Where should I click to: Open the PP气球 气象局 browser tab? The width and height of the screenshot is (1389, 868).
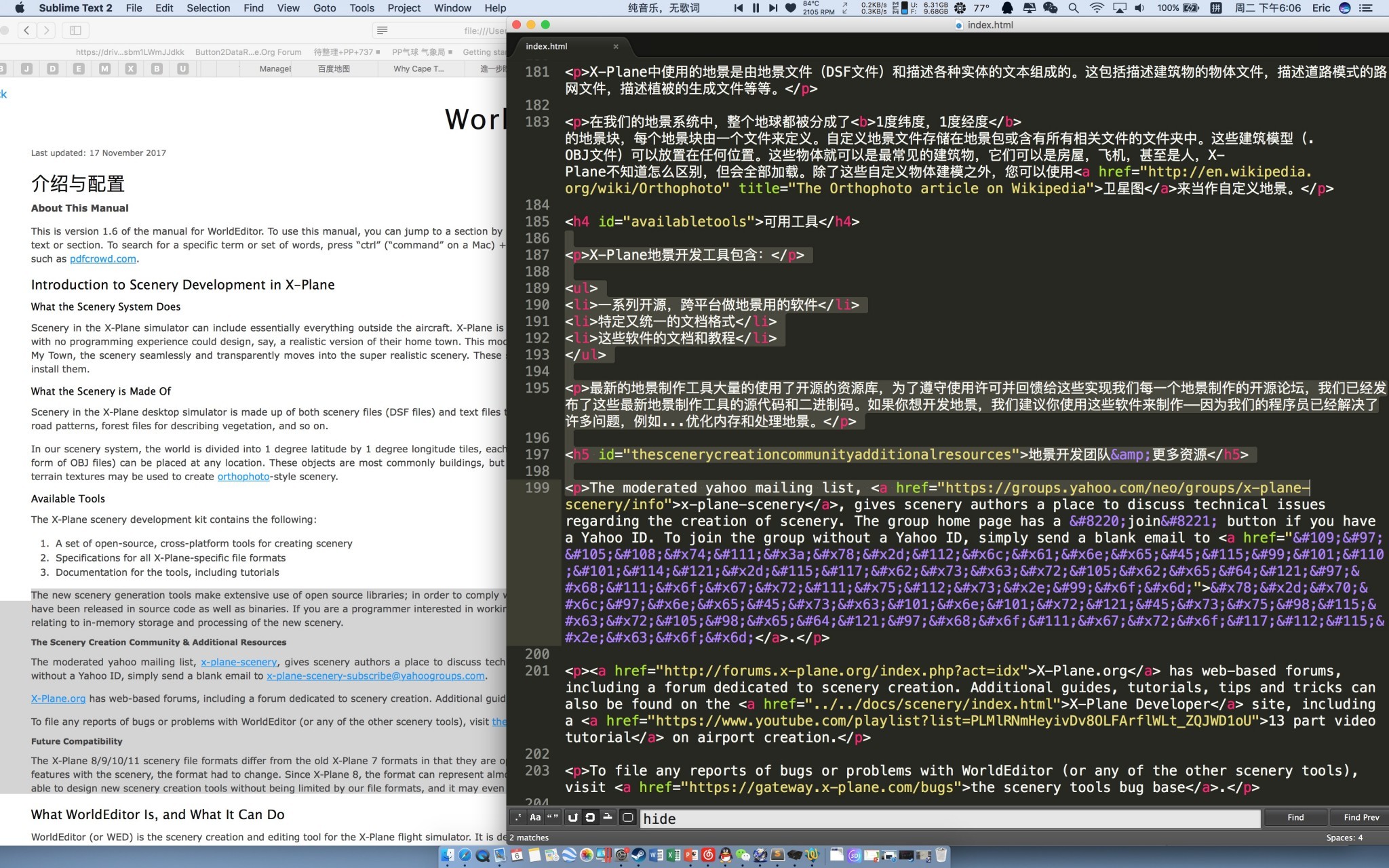[x=422, y=52]
